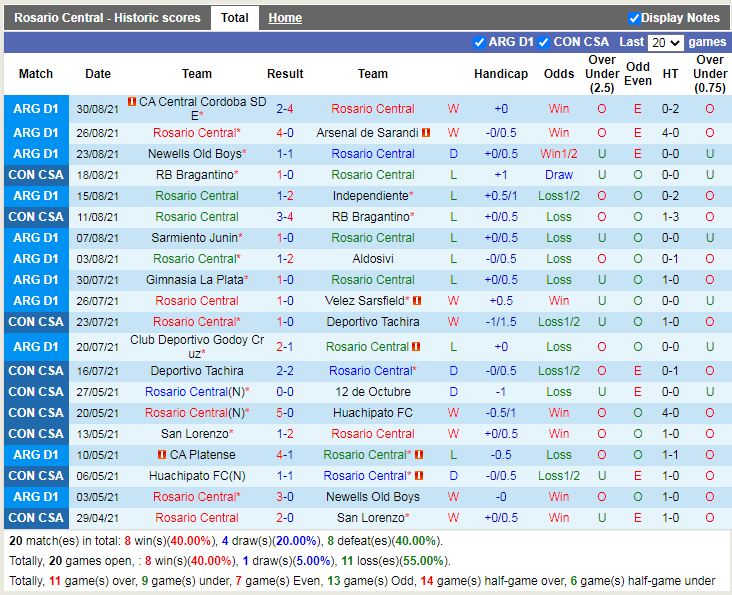Click red card icon in 06/05/21 match row

417,476
